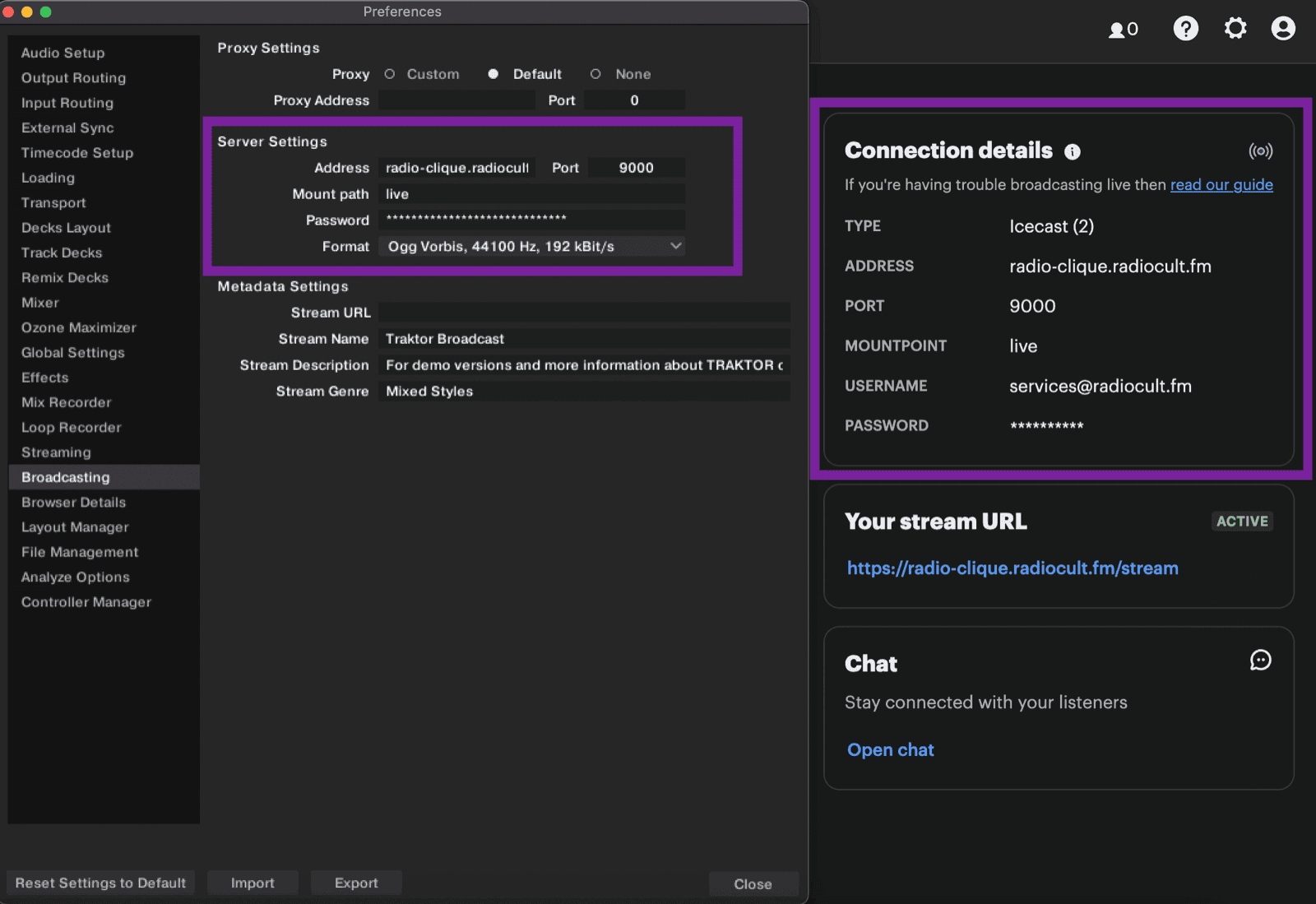The width and height of the screenshot is (1316, 904).
Task: Select the None proxy radio button
Action: [595, 74]
